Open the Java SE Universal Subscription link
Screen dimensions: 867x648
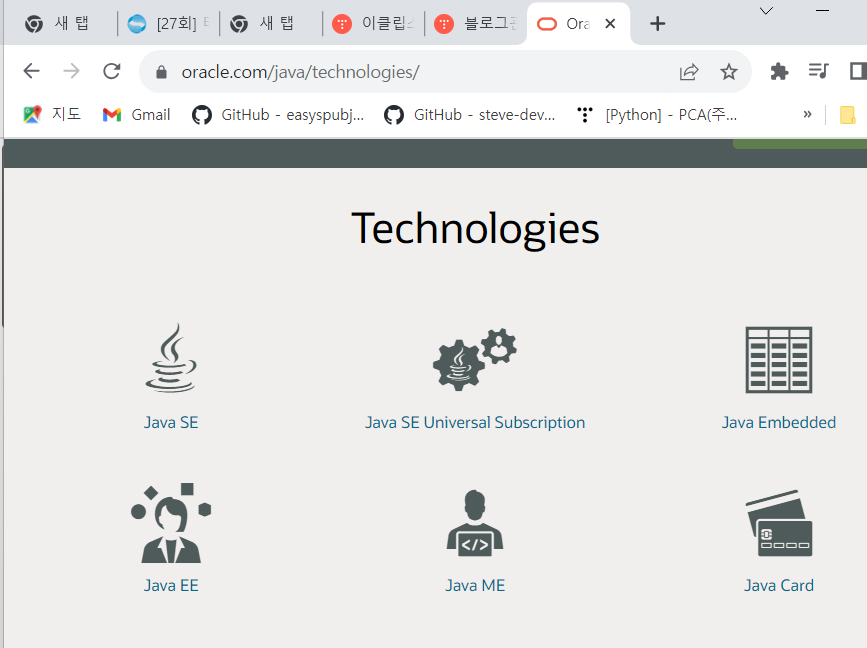[x=475, y=422]
